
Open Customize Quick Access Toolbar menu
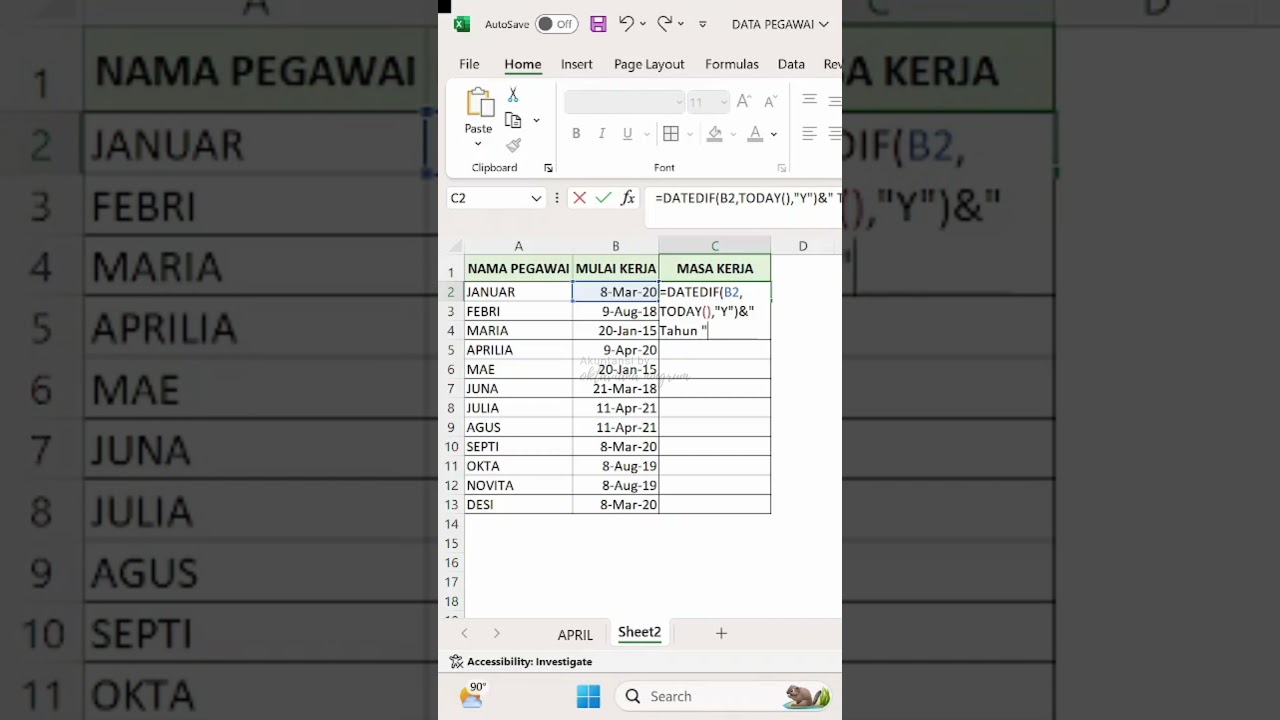tap(703, 24)
